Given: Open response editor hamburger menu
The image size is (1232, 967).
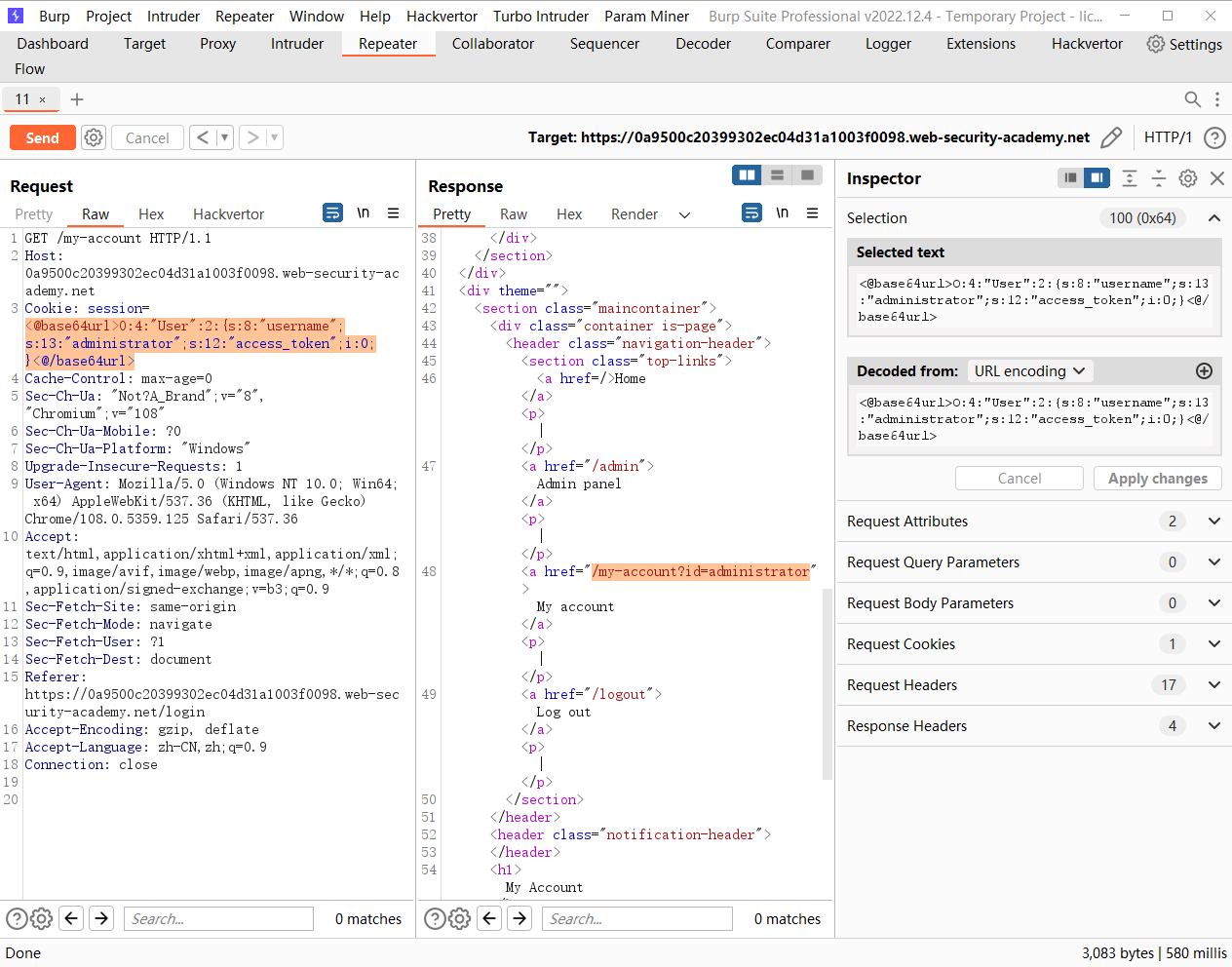Looking at the screenshot, I should pyautogui.click(x=812, y=213).
